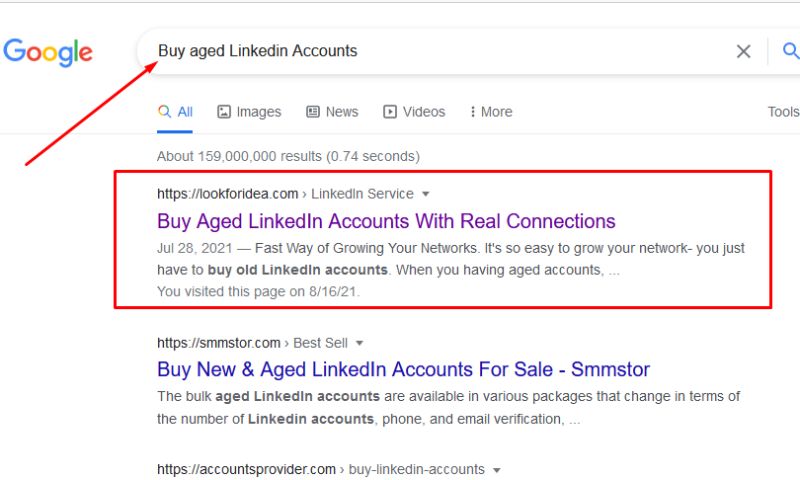The height and width of the screenshot is (480, 800).
Task: Click the Google logo
Action: [47, 52]
